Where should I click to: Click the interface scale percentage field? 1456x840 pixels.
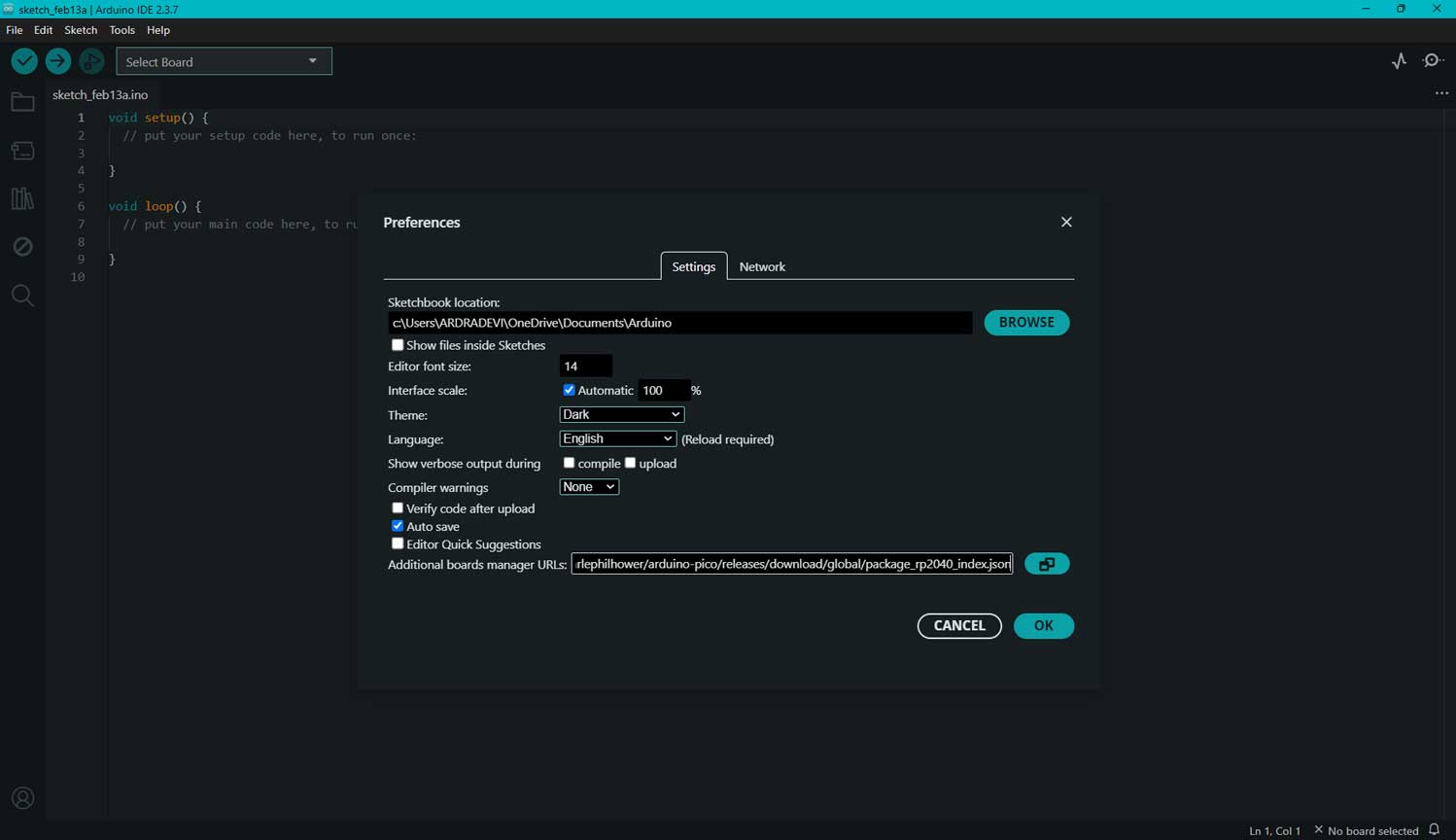[x=664, y=391]
